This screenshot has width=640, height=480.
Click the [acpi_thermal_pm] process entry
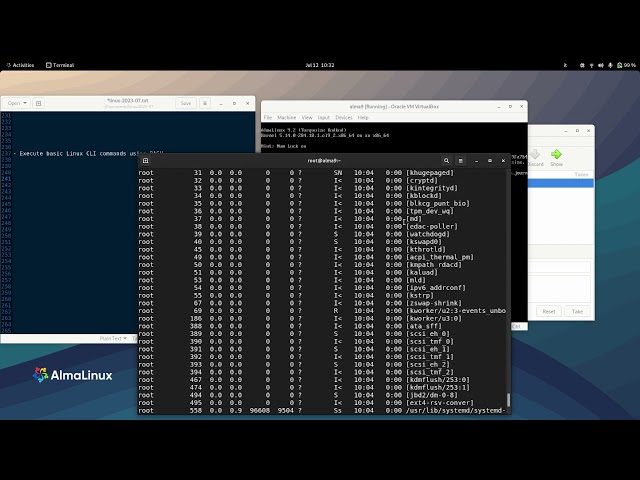point(440,257)
